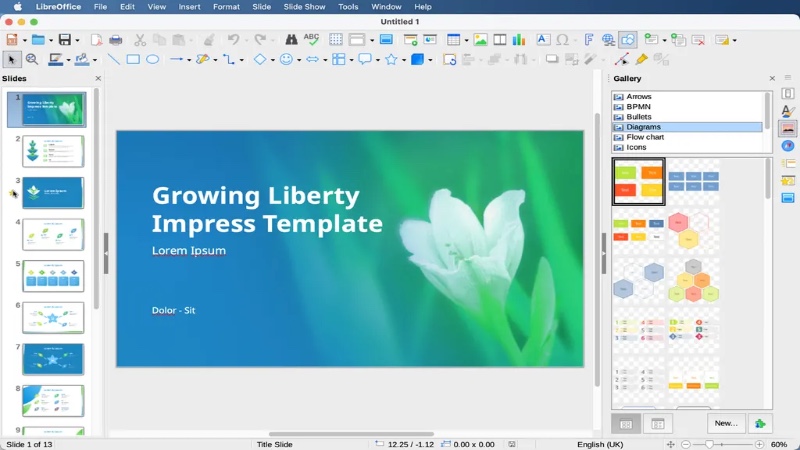The height and width of the screenshot is (450, 800).
Task: Click the Insert Image toolbar icon
Action: [x=480, y=40]
